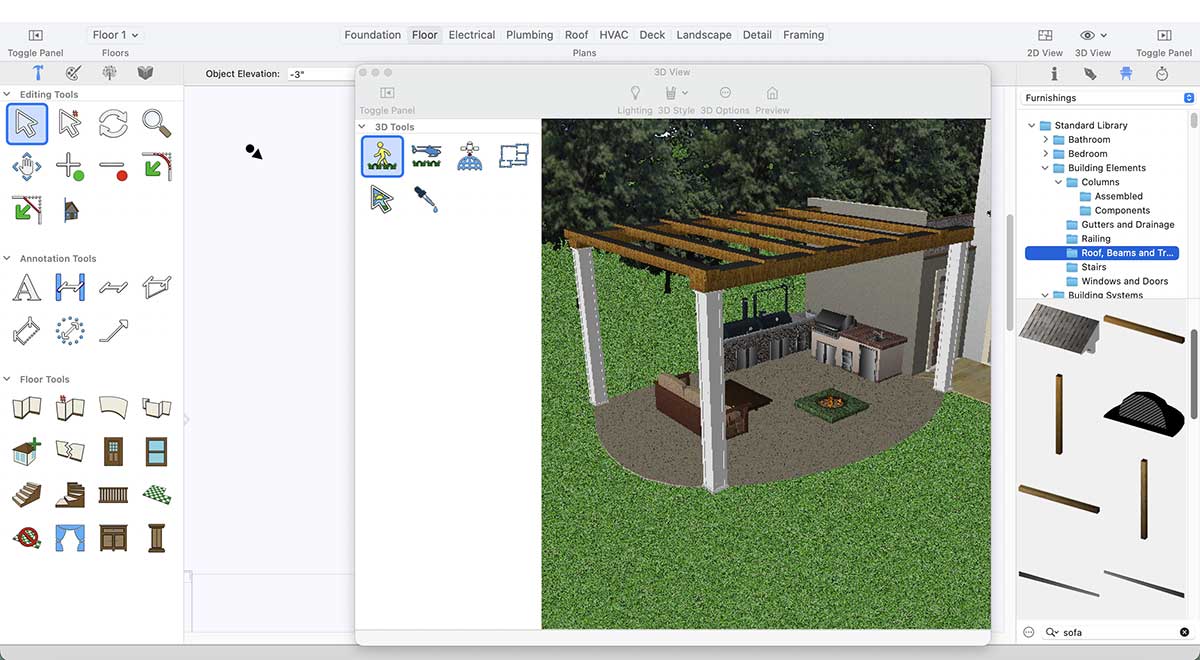Select the Text annotation tool
Image resolution: width=1200 pixels, height=660 pixels.
point(27,288)
